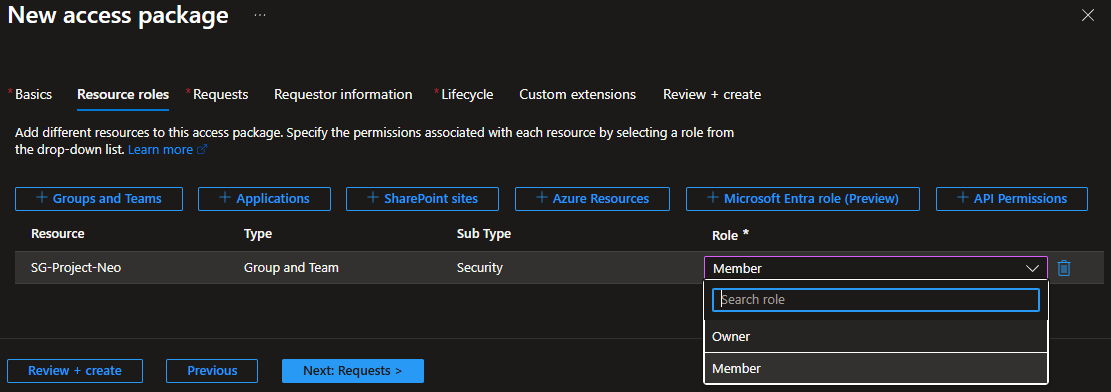Open the Resource roles tab
The height and width of the screenshot is (392, 1111).
point(123,94)
